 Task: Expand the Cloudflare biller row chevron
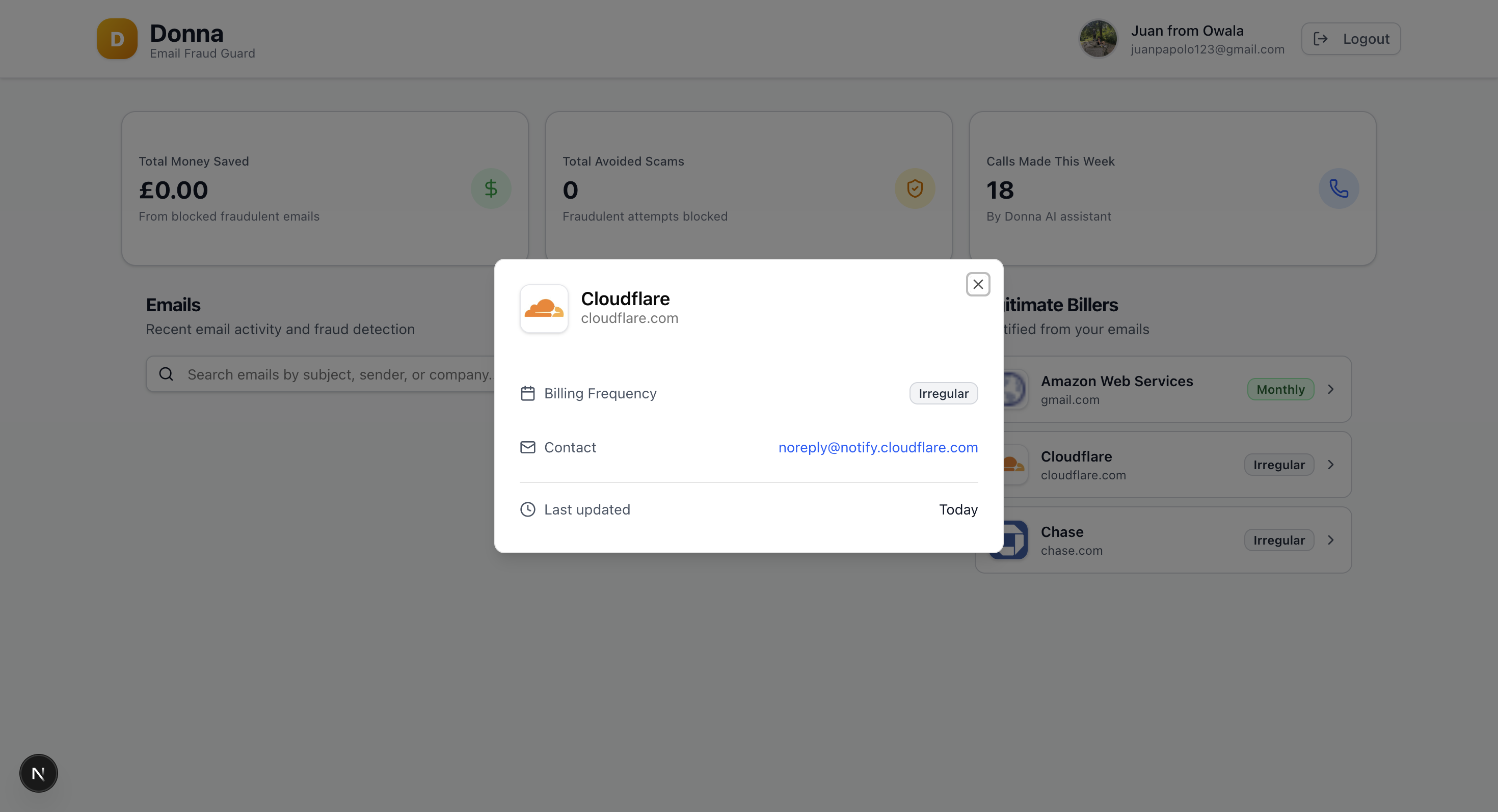[1330, 465]
